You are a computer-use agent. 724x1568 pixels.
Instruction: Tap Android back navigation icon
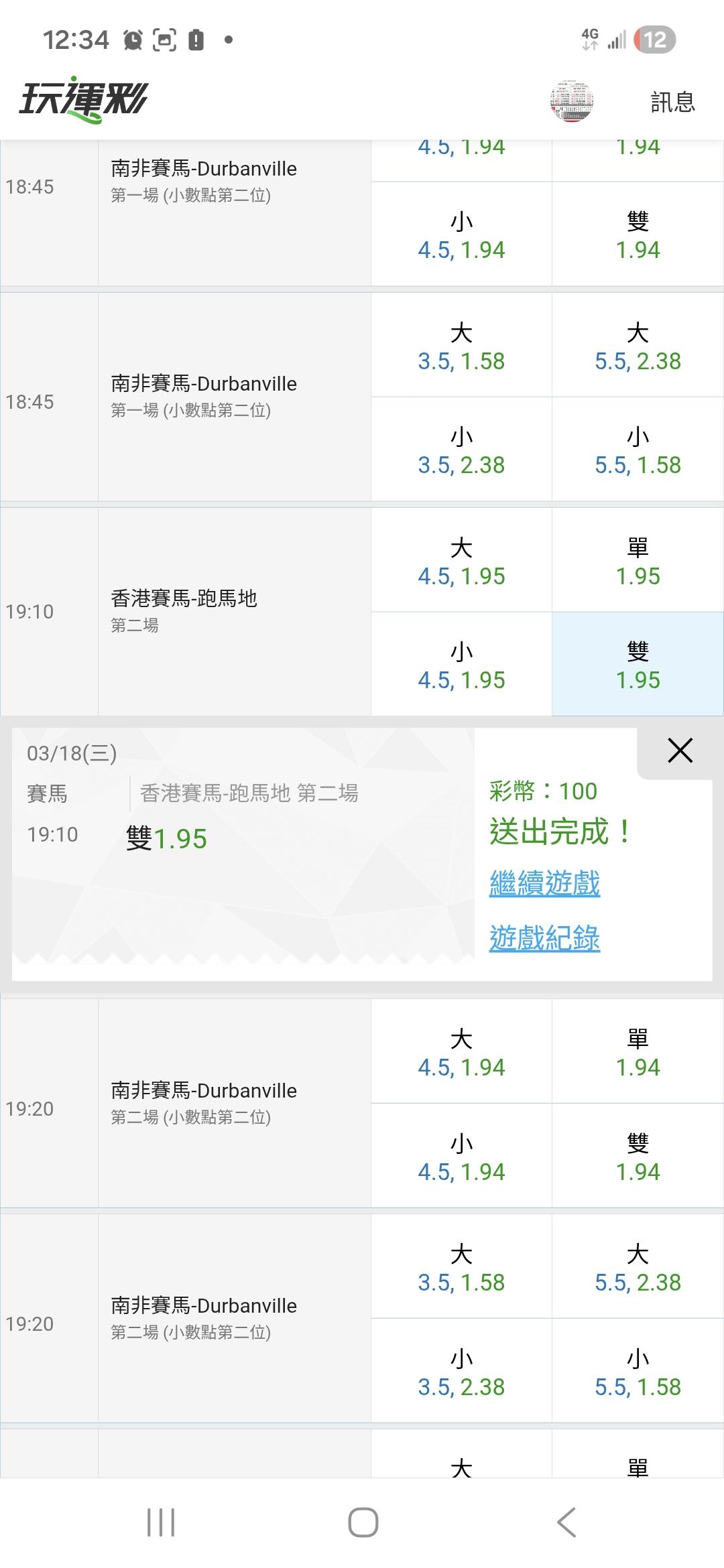click(566, 1522)
